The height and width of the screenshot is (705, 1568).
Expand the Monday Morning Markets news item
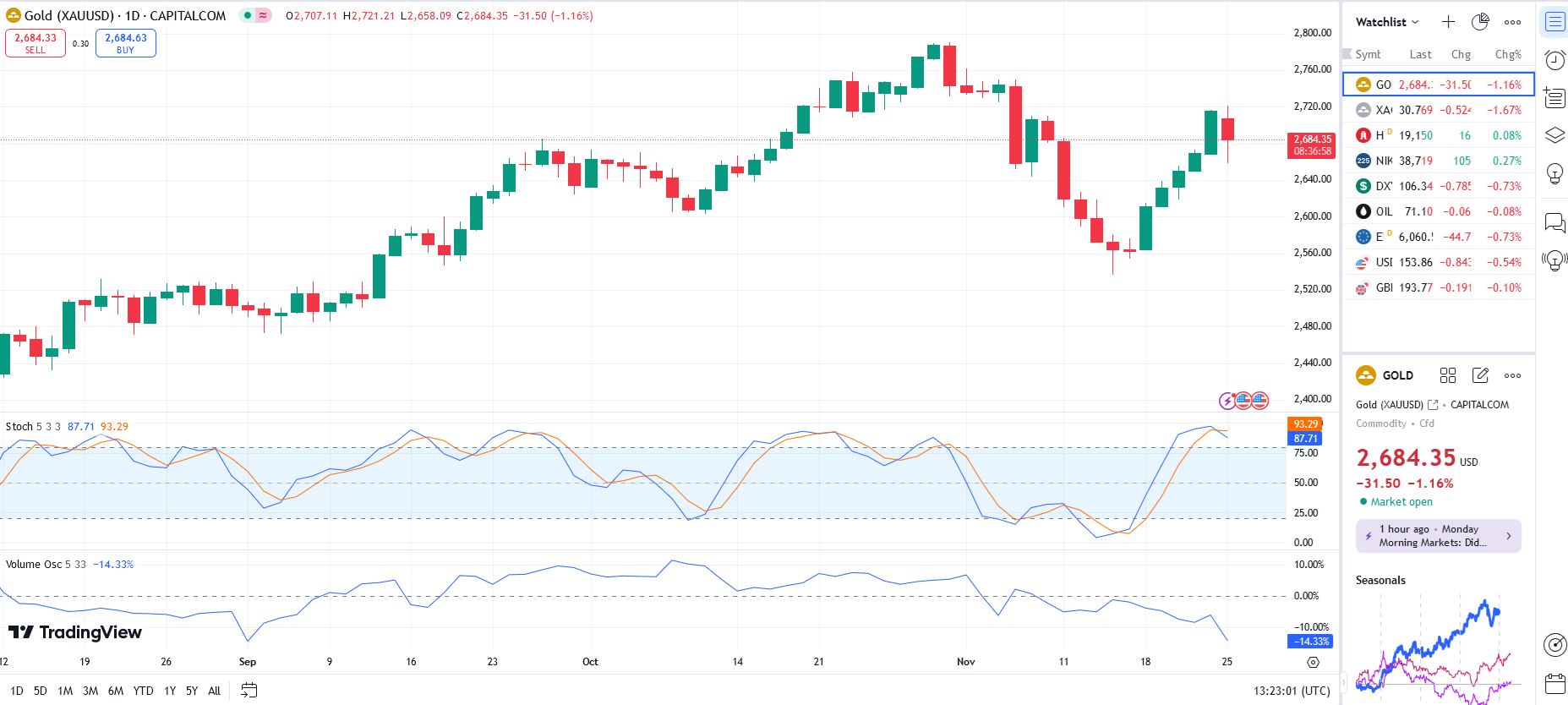pyautogui.click(x=1438, y=536)
